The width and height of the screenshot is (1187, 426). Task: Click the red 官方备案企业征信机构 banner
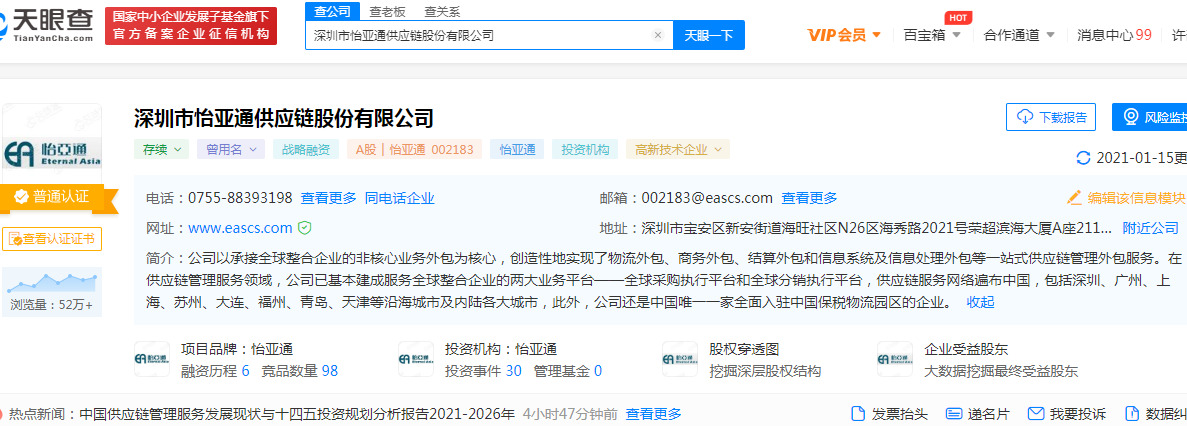pos(191,26)
